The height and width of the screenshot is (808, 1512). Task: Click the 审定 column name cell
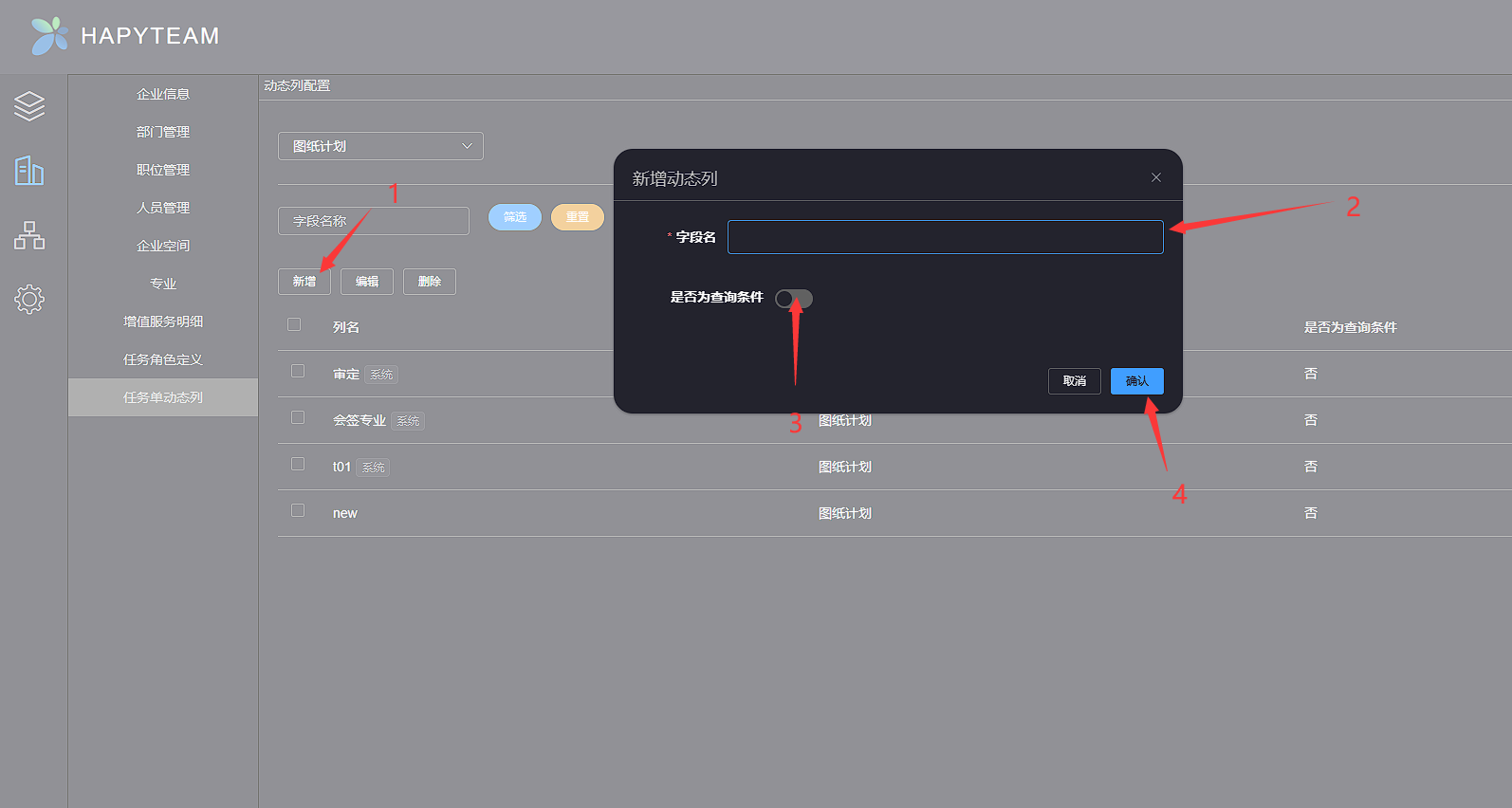(346, 375)
